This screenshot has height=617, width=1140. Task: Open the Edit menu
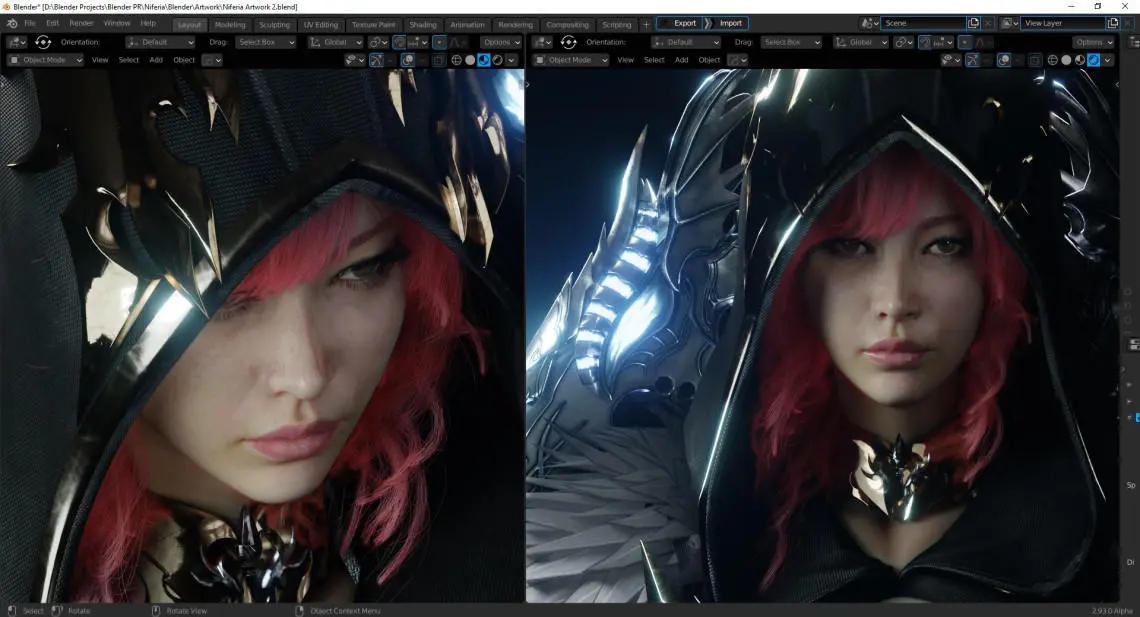(52, 23)
